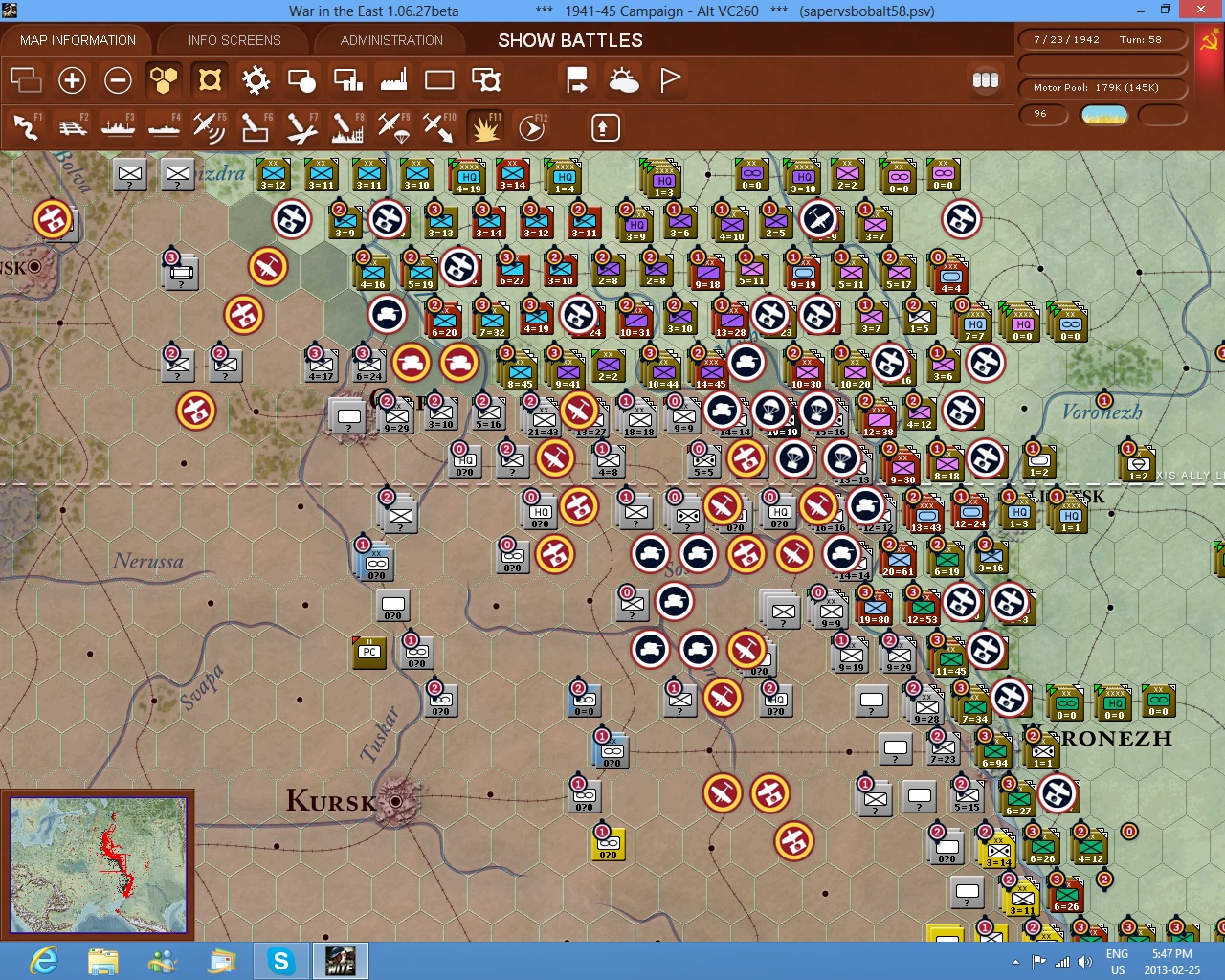The image size is (1225, 980).
Task: Click the date 7/23/1942 turn display
Action: tap(1102, 40)
